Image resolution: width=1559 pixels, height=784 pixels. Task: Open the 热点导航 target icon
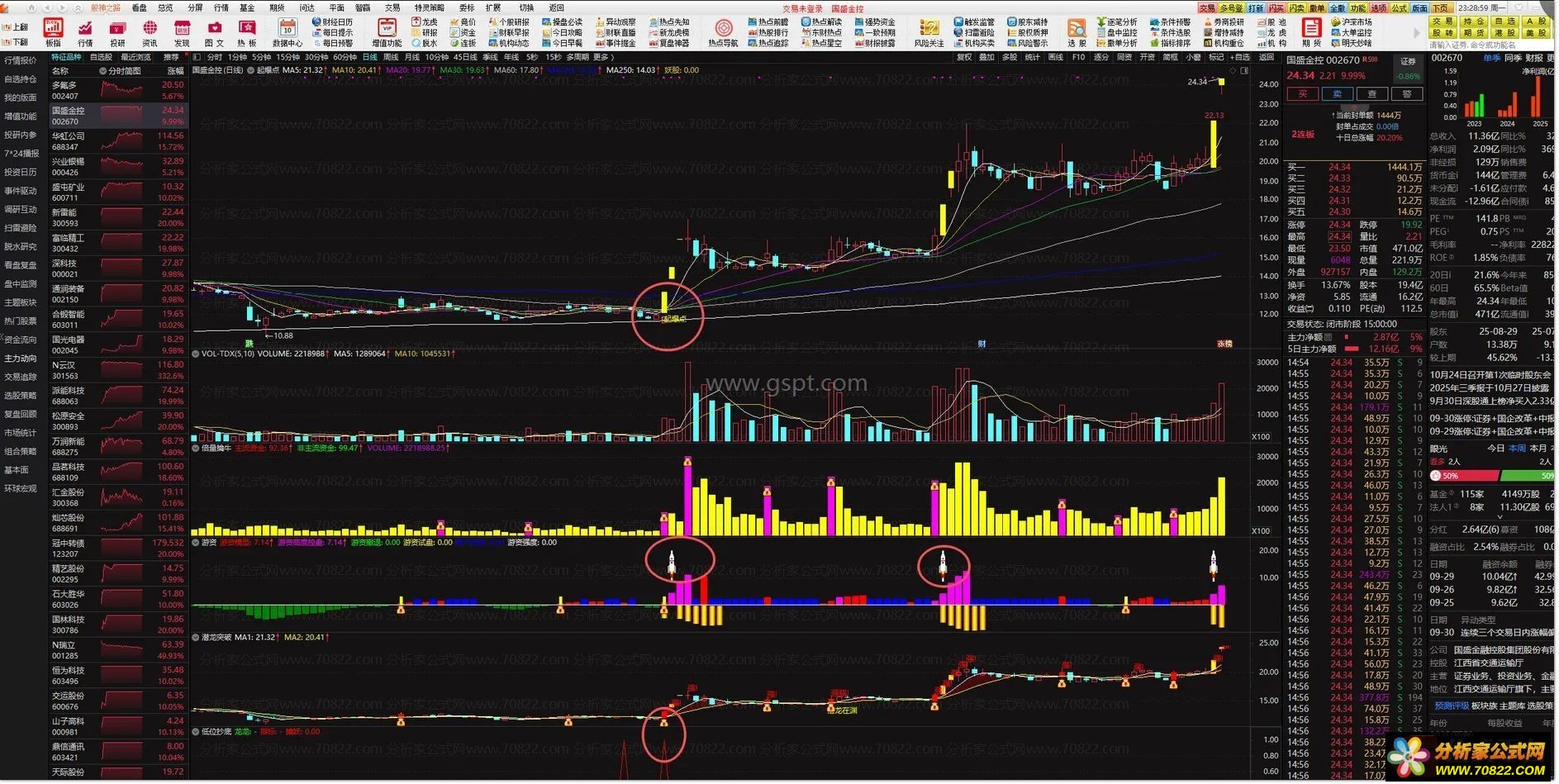(x=723, y=32)
